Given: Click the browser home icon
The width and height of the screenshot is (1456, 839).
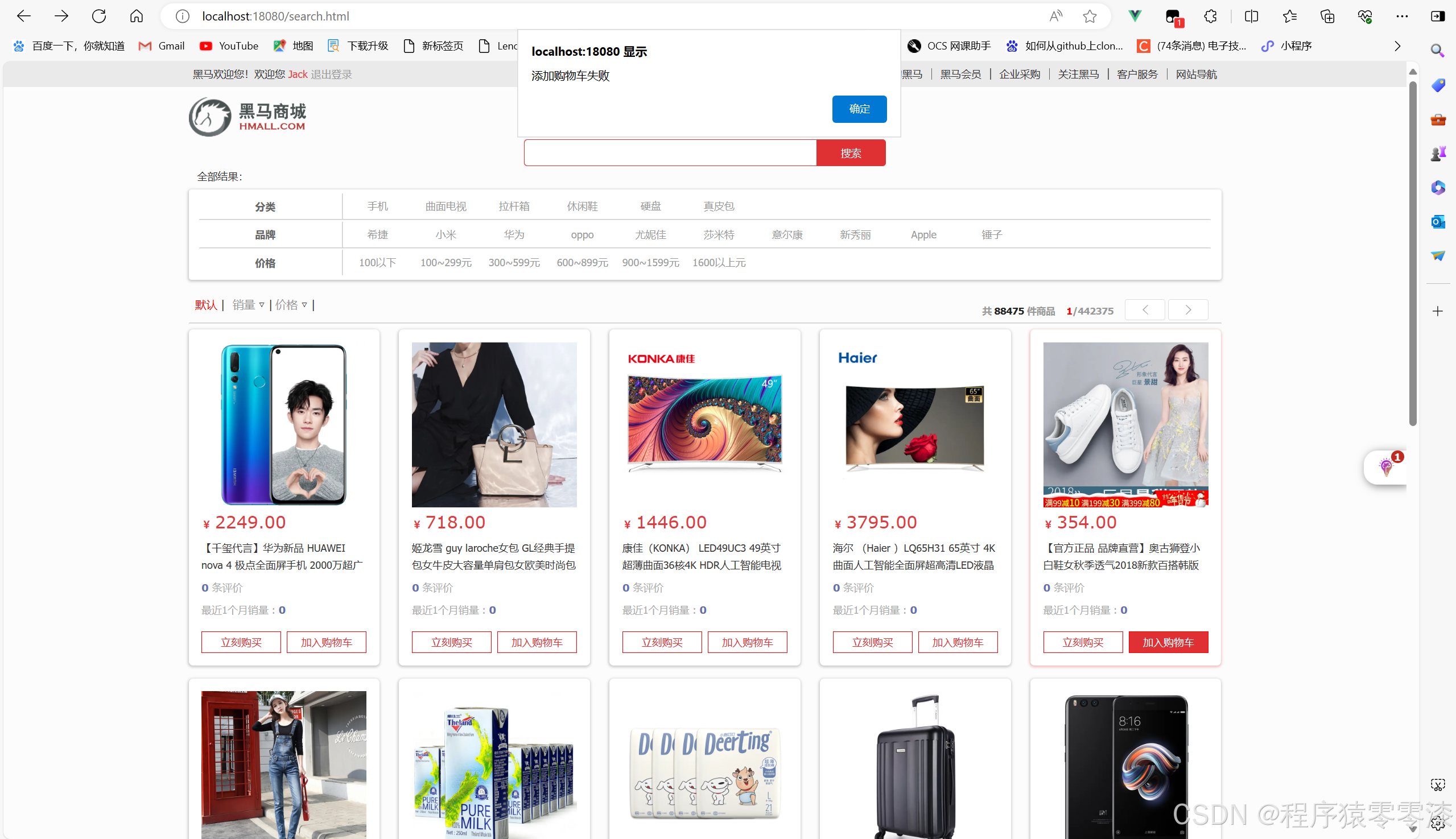Looking at the screenshot, I should pos(136,16).
